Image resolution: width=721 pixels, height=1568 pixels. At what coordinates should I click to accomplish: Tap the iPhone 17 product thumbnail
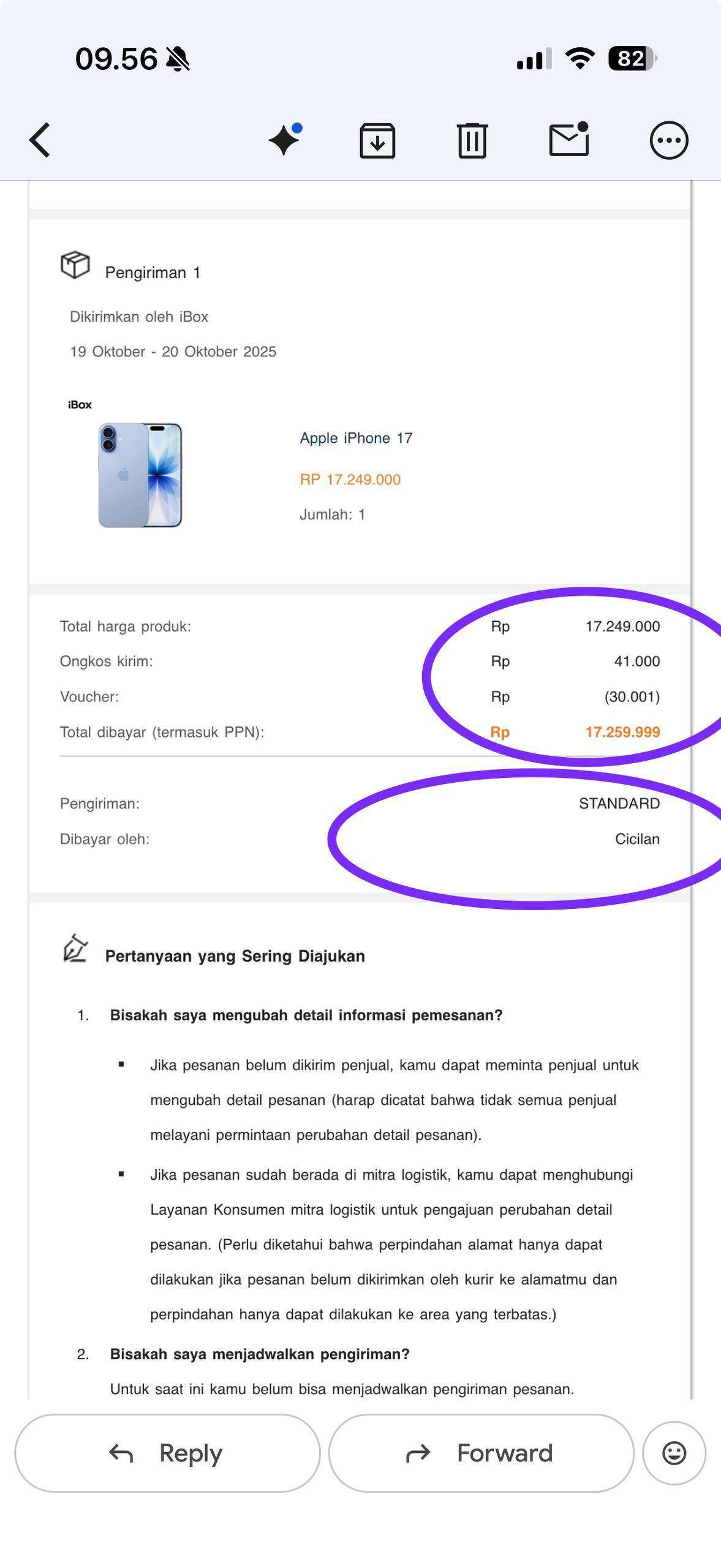(x=140, y=475)
